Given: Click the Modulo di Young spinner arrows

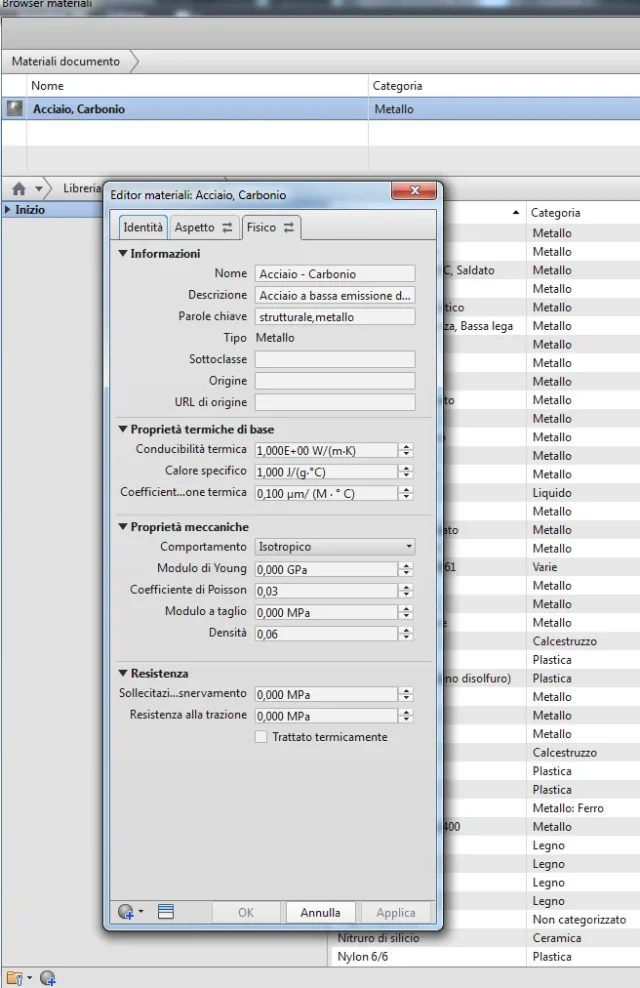Looking at the screenshot, I should [406, 569].
